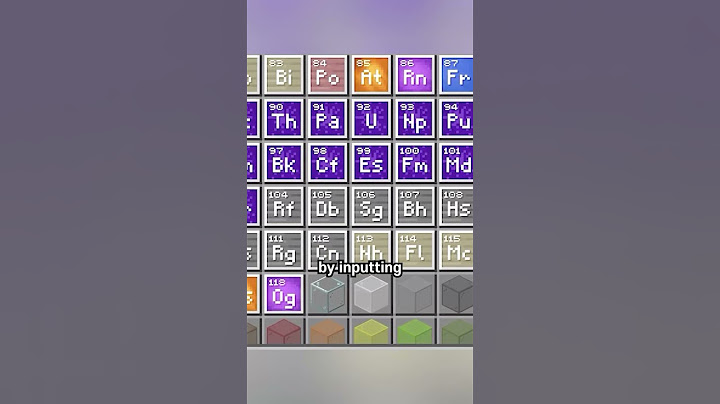This screenshot has width=720, height=404.
Task: Choose the Fl element block numbered 114
Action: tap(415, 250)
